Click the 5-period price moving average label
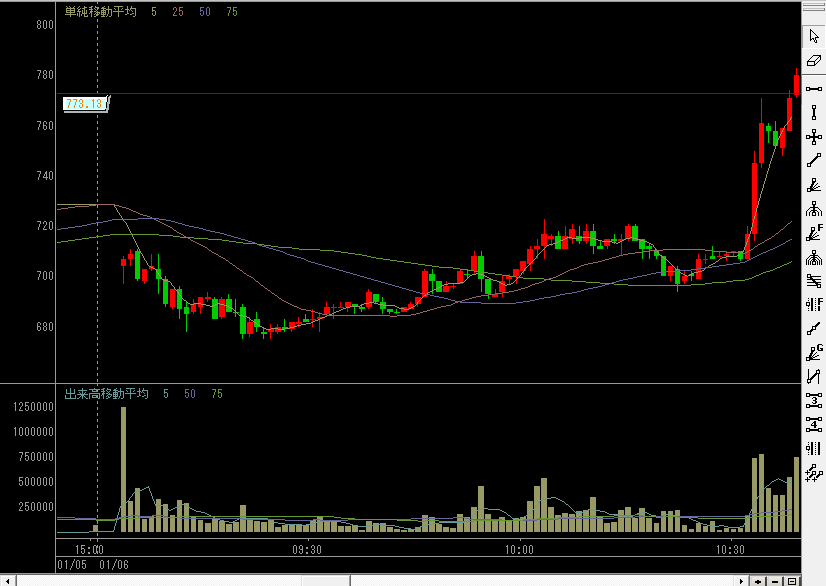 click(154, 12)
